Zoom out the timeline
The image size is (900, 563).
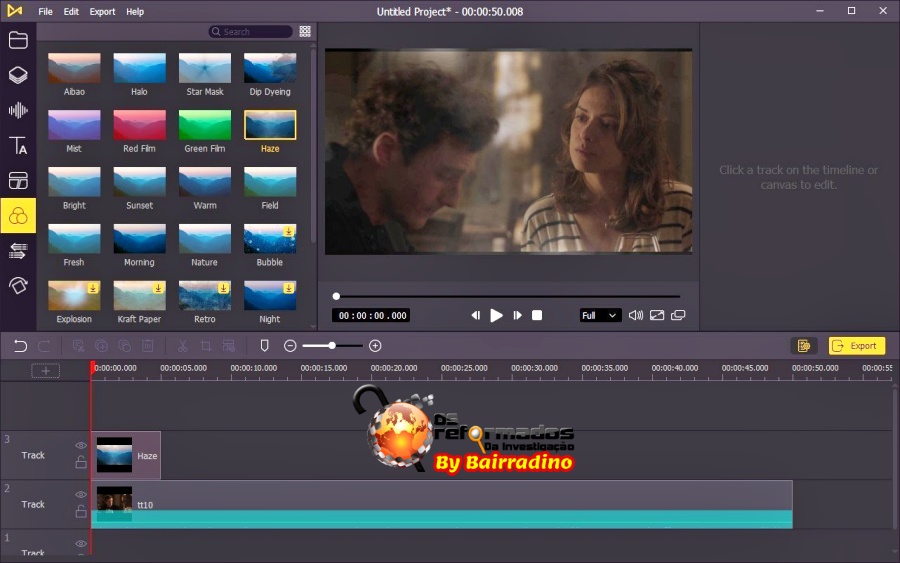tap(290, 346)
